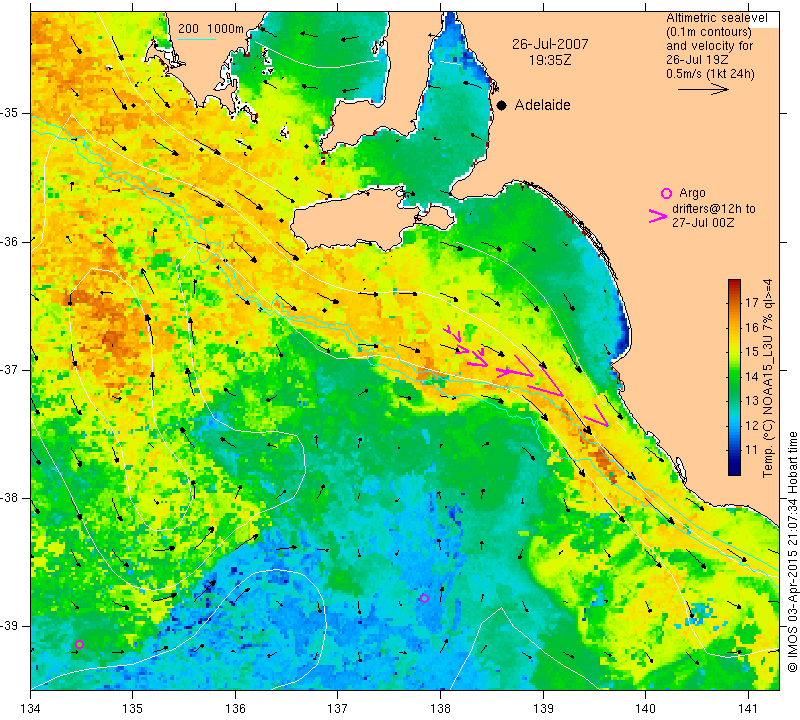The height and width of the screenshot is (720, 800).
Task: Click the IMOS copyright timestamp text
Action: (792, 551)
